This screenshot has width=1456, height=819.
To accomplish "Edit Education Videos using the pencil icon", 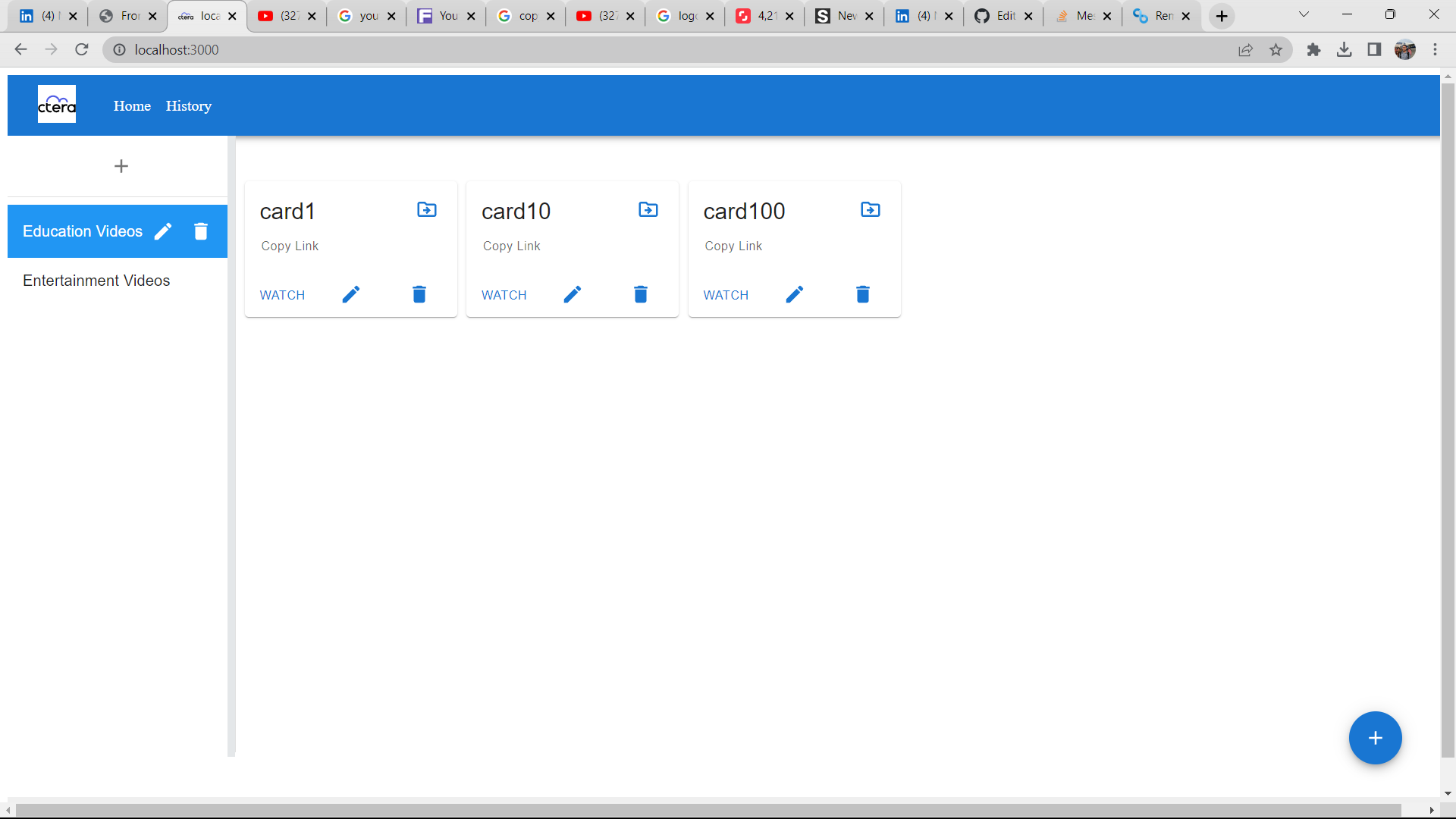I will click(x=162, y=231).
